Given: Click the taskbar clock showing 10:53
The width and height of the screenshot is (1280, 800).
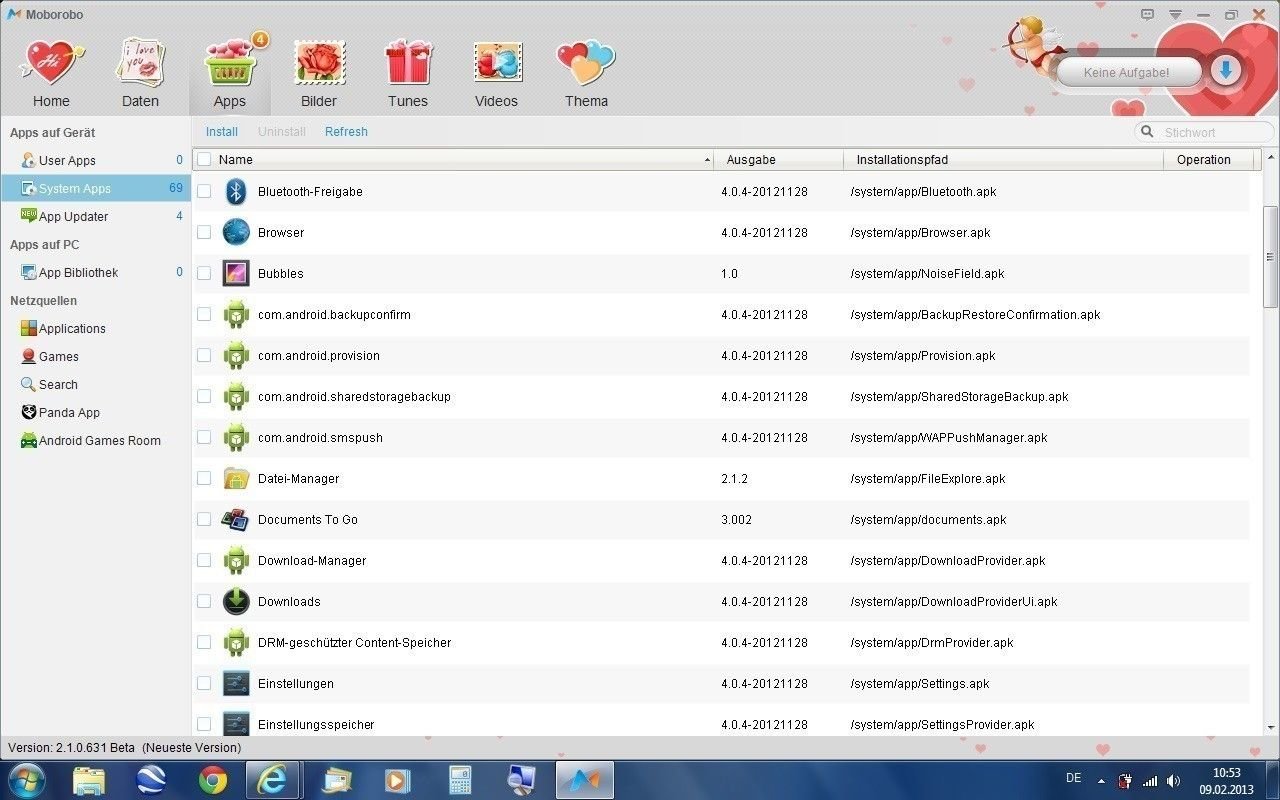Looking at the screenshot, I should tap(1226, 781).
